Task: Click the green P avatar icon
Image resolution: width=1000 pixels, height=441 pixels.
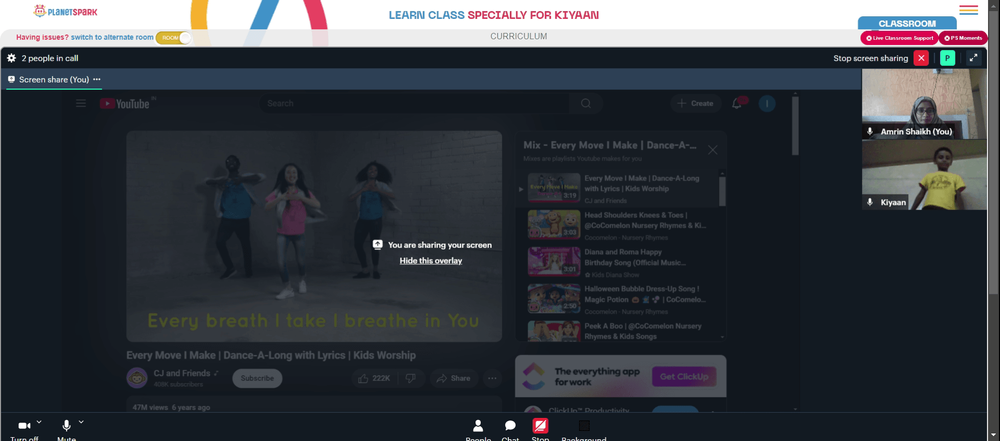Action: click(948, 58)
